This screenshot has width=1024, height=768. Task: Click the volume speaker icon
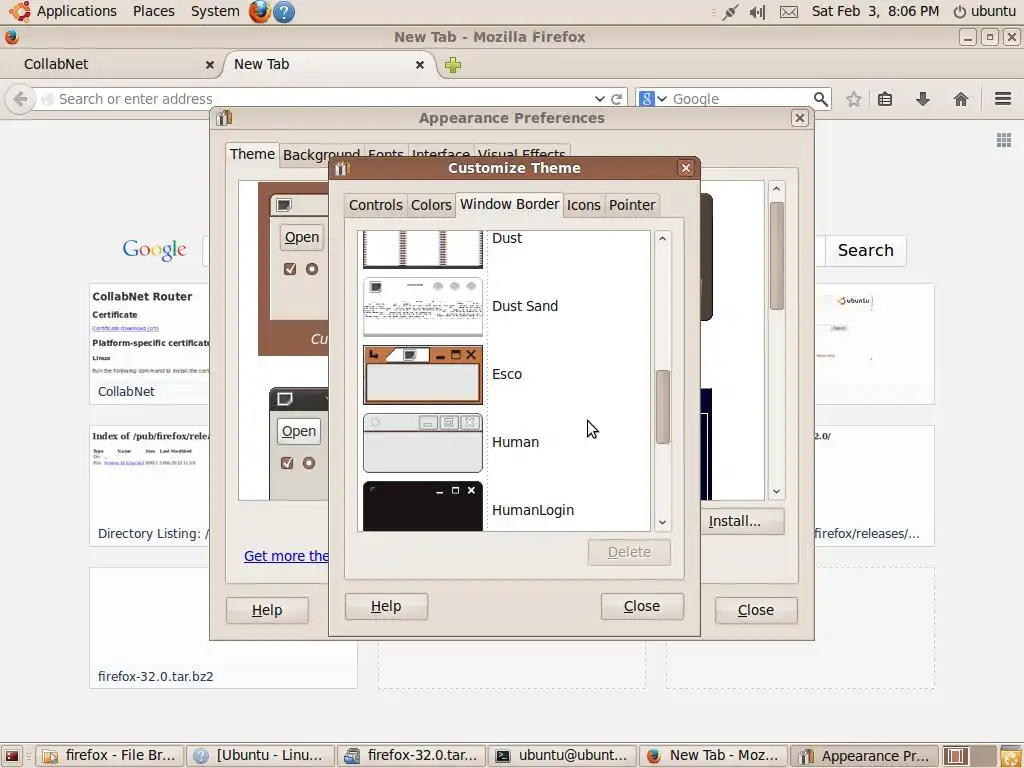(x=757, y=12)
